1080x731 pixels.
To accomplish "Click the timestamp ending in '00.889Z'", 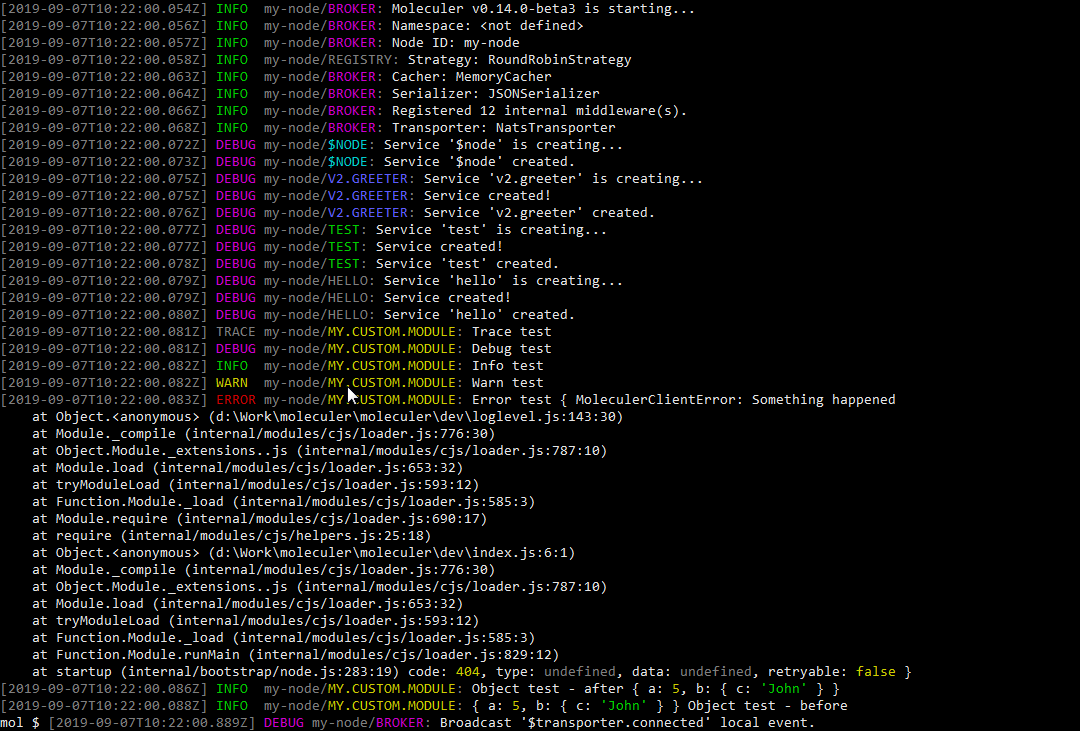I will tap(152, 723).
